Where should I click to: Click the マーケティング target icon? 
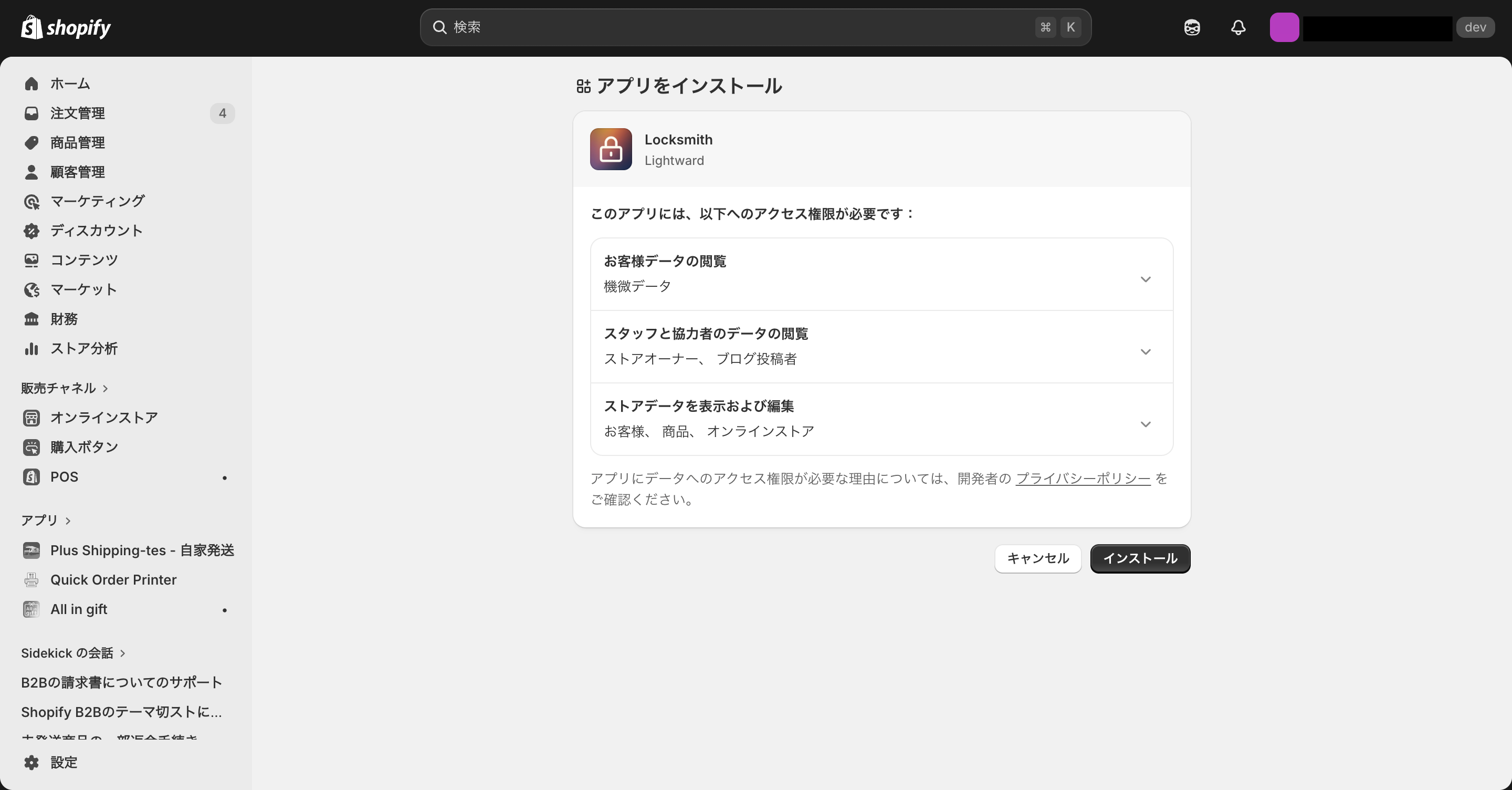click(31, 202)
